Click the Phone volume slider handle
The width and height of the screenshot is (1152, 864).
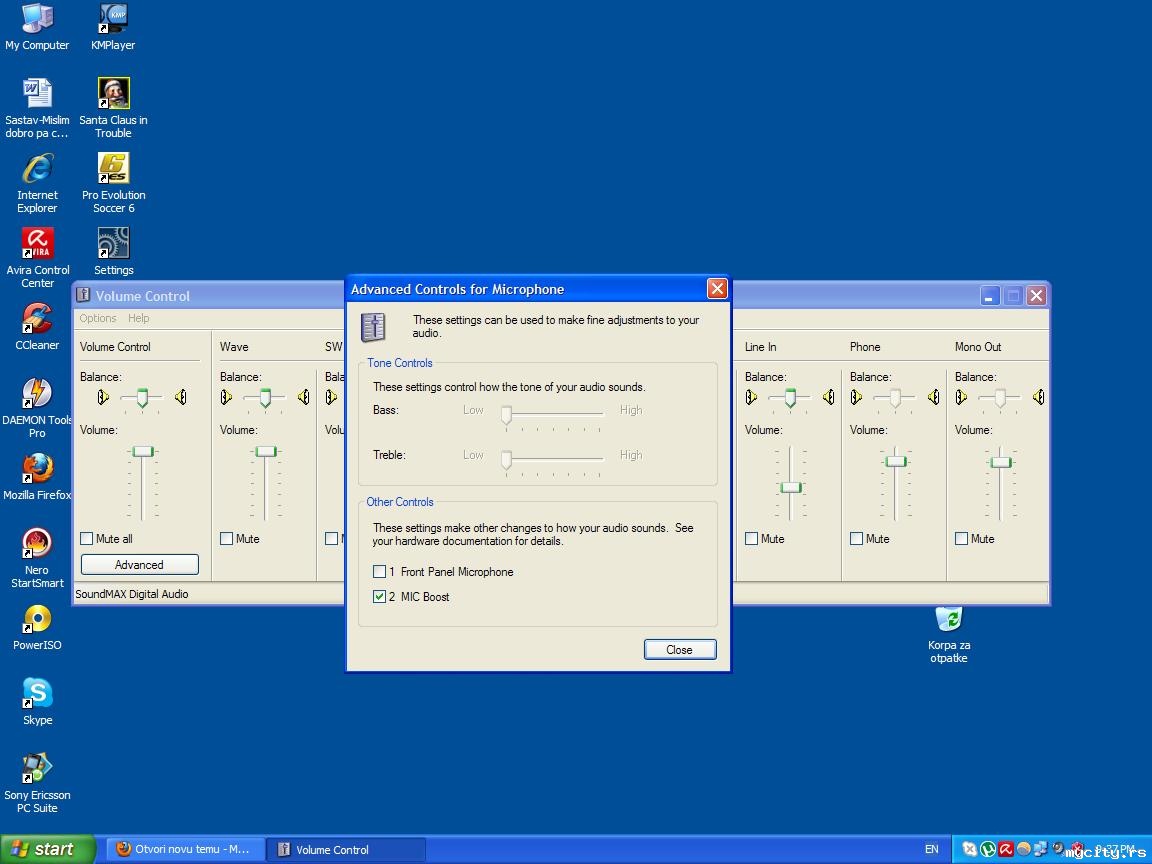point(895,461)
